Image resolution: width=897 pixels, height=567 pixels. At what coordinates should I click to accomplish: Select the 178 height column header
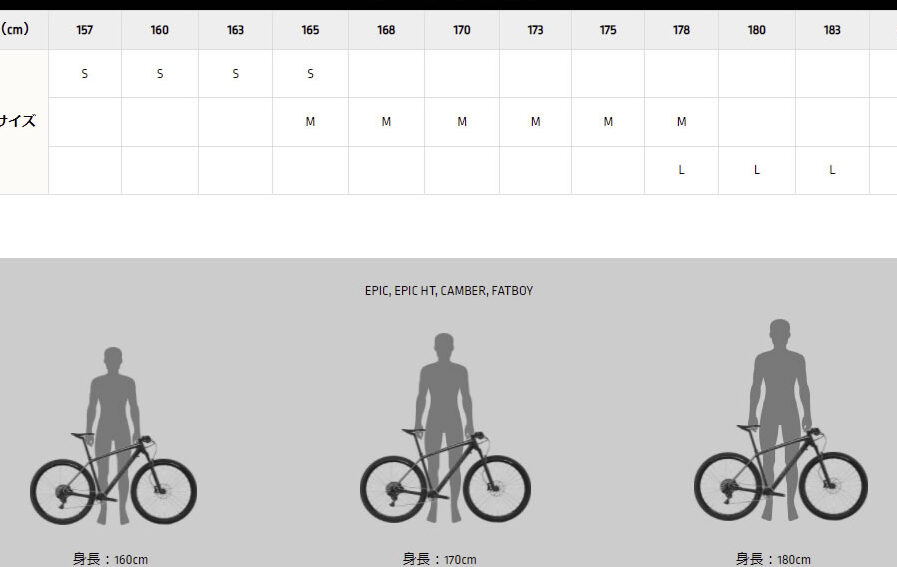click(x=681, y=30)
